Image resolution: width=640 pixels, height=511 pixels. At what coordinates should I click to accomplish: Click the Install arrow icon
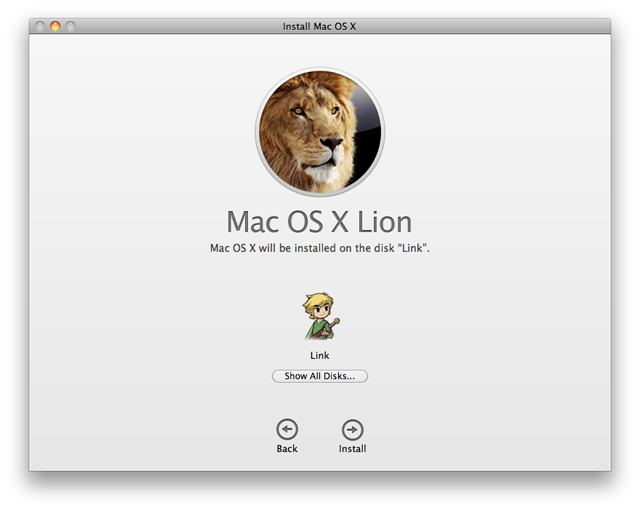352,430
